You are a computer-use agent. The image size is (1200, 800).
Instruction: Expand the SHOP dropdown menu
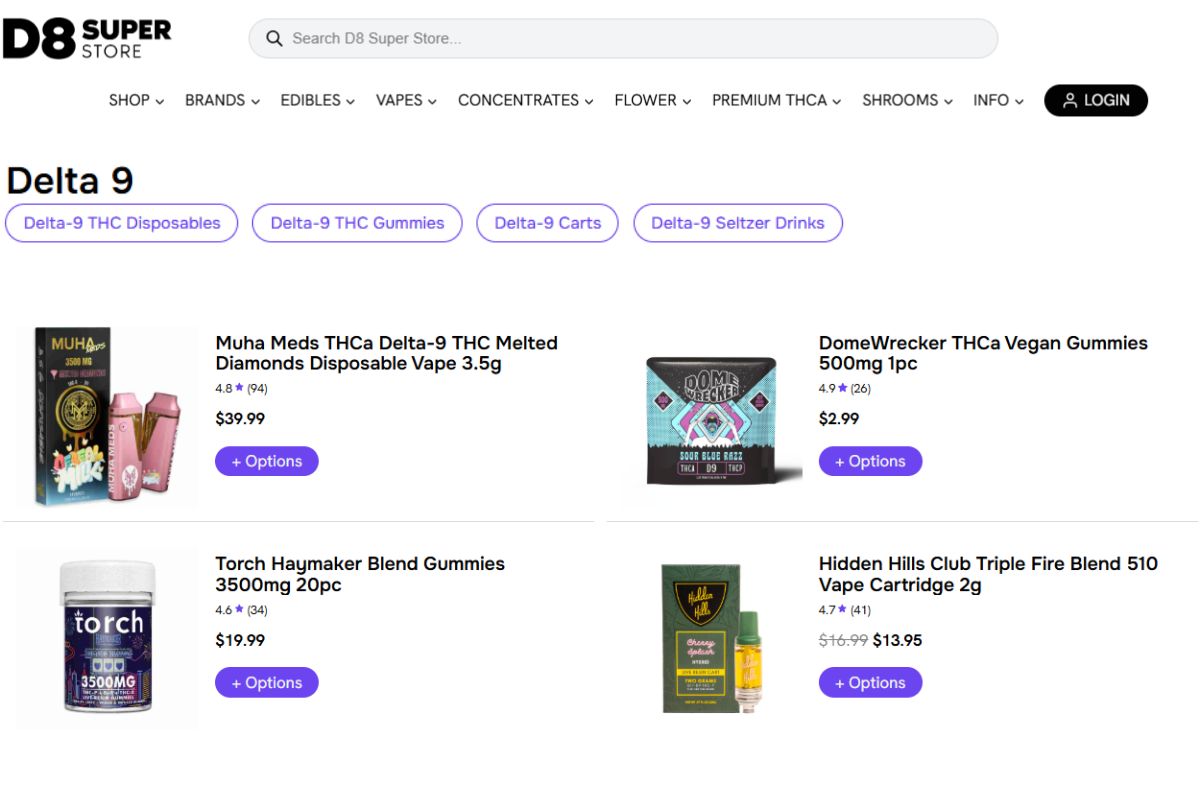pyautogui.click(x=136, y=100)
